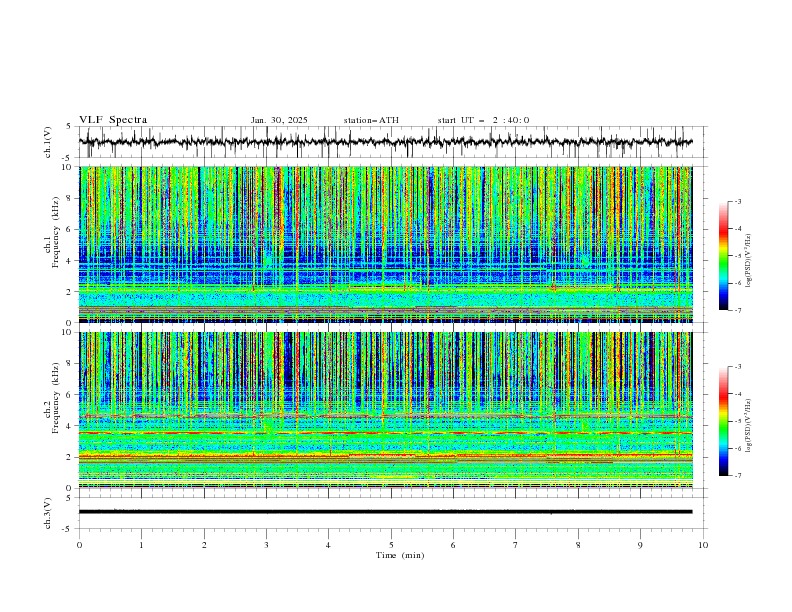Click the ch.1 spectrogram plot area
Viewport: 792px width, 612px height.
[x=386, y=244]
